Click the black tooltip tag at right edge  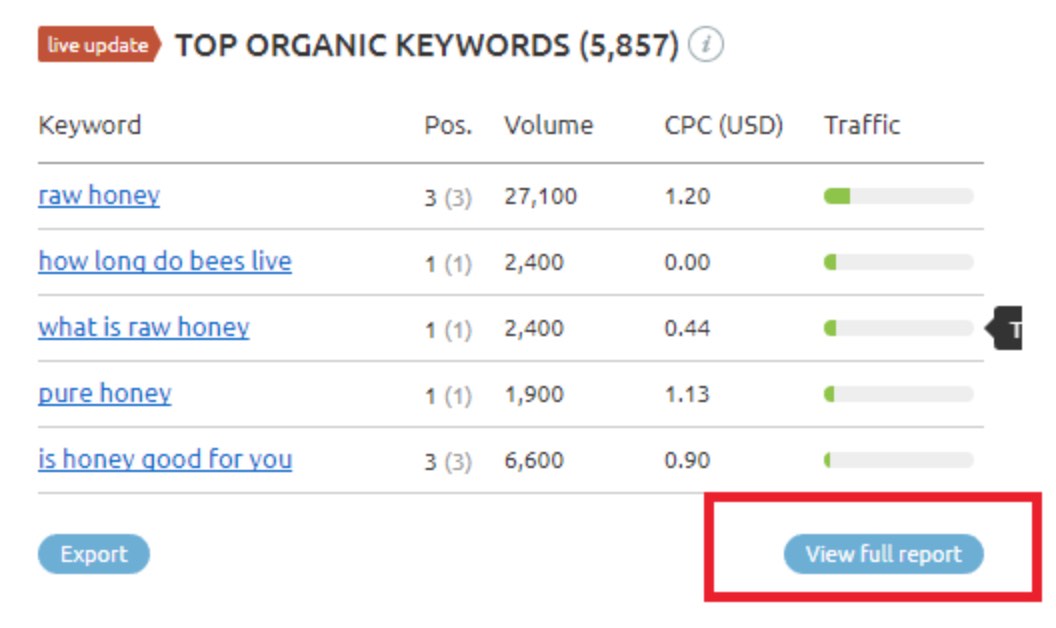point(1008,328)
